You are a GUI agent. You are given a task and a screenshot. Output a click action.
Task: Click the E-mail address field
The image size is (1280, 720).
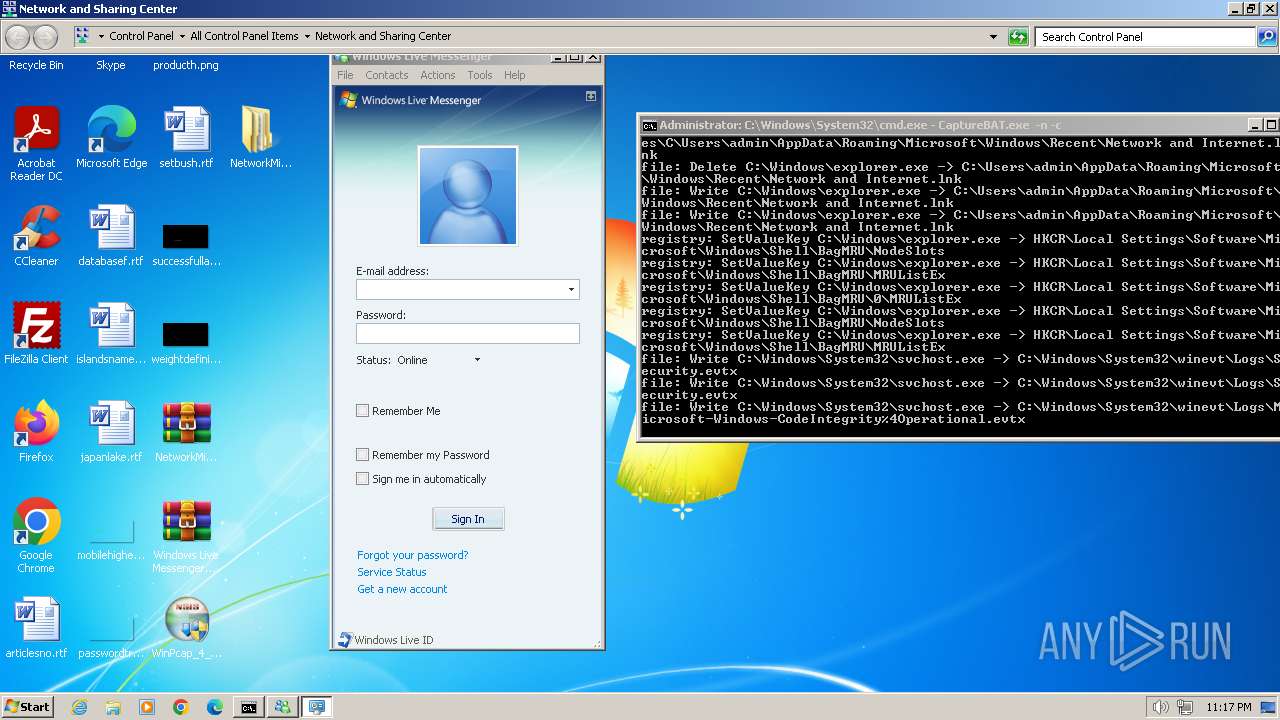468,289
